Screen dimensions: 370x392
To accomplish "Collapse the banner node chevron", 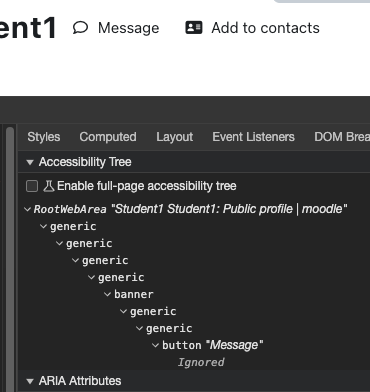I will pyautogui.click(x=107, y=294).
